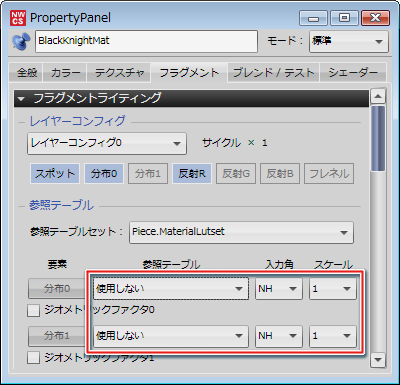Select the フラグメント tab

189,72
